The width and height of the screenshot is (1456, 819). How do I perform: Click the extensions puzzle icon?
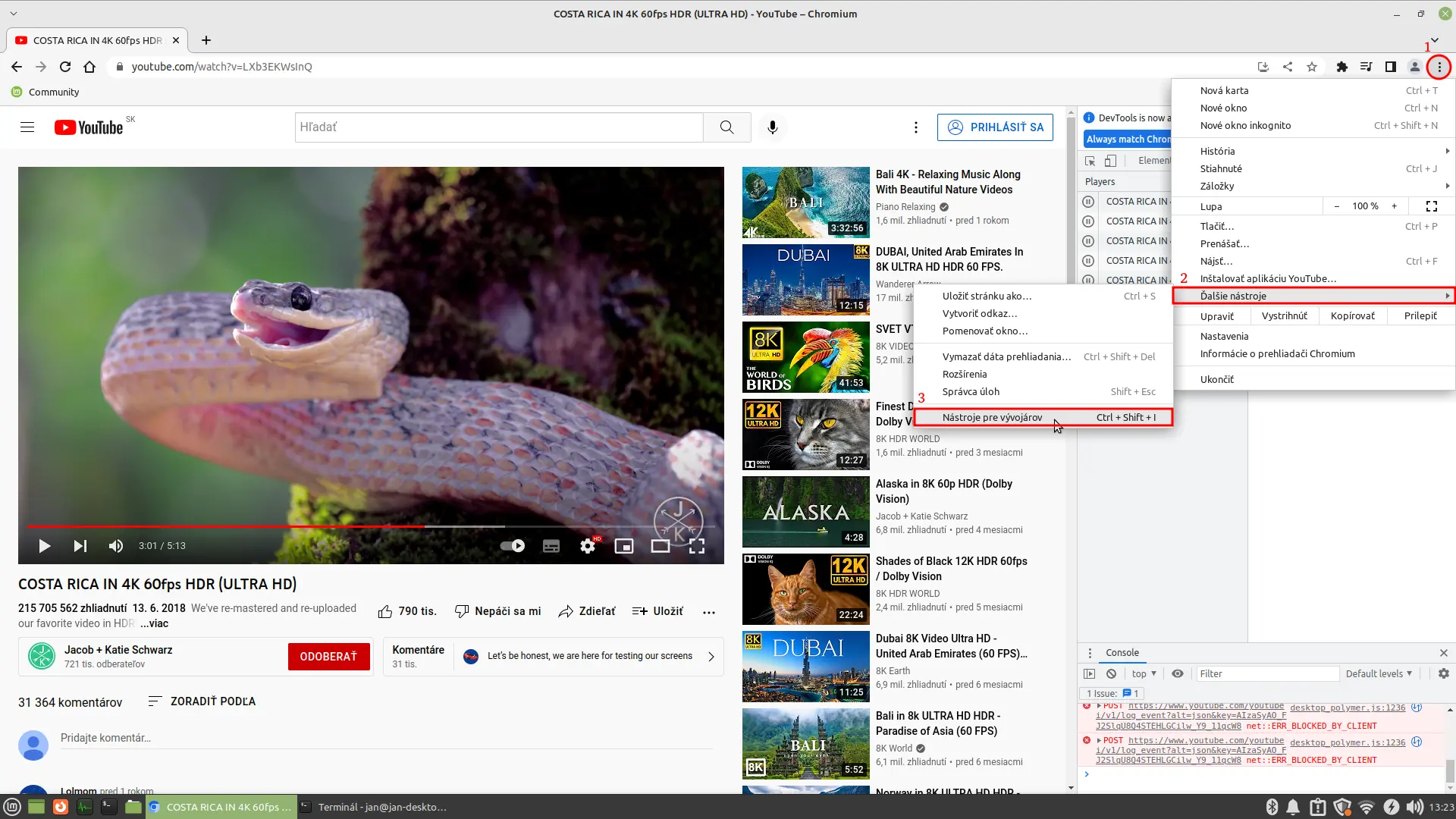[1341, 67]
